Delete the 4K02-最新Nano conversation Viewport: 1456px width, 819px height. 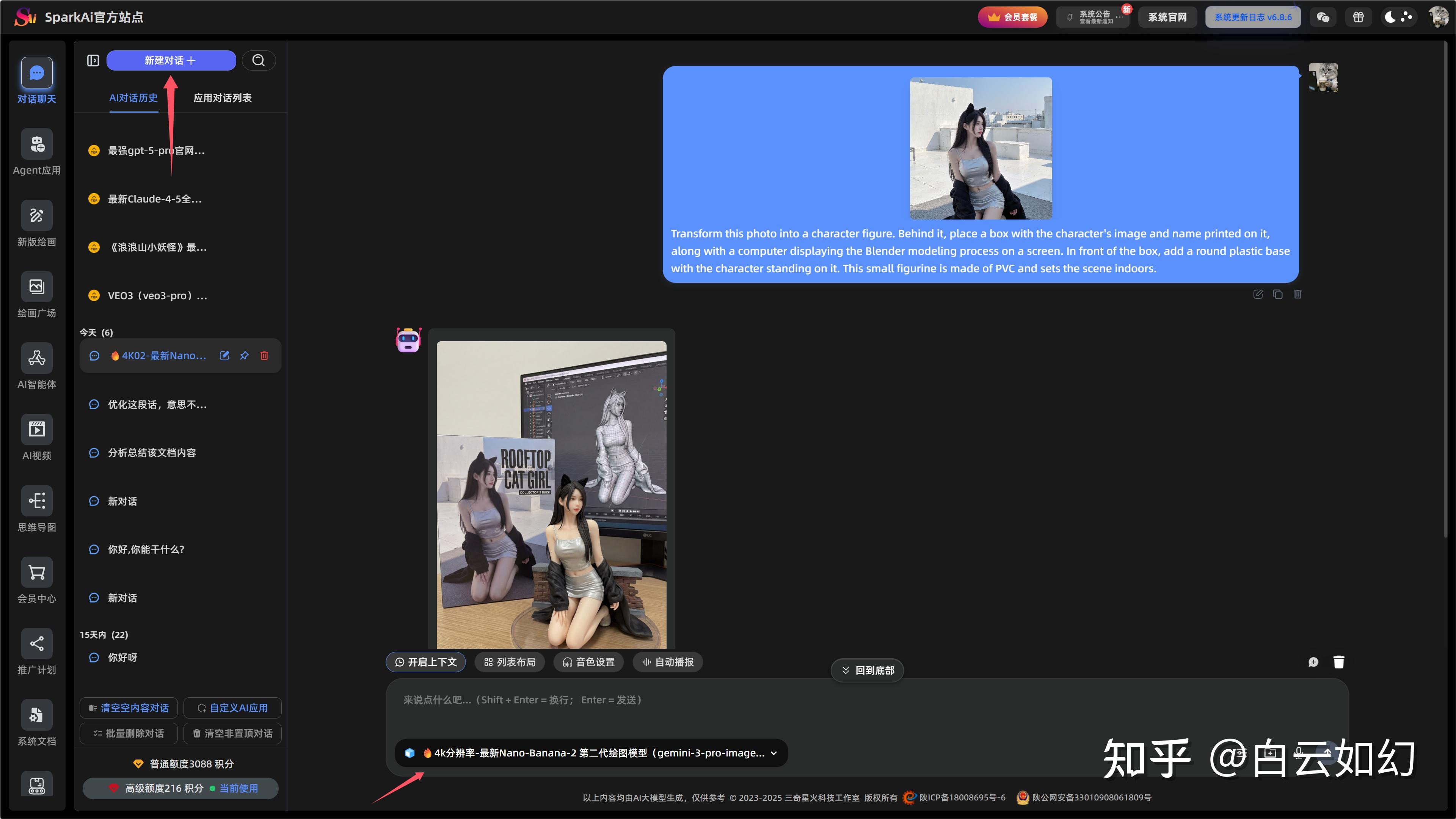click(x=264, y=356)
